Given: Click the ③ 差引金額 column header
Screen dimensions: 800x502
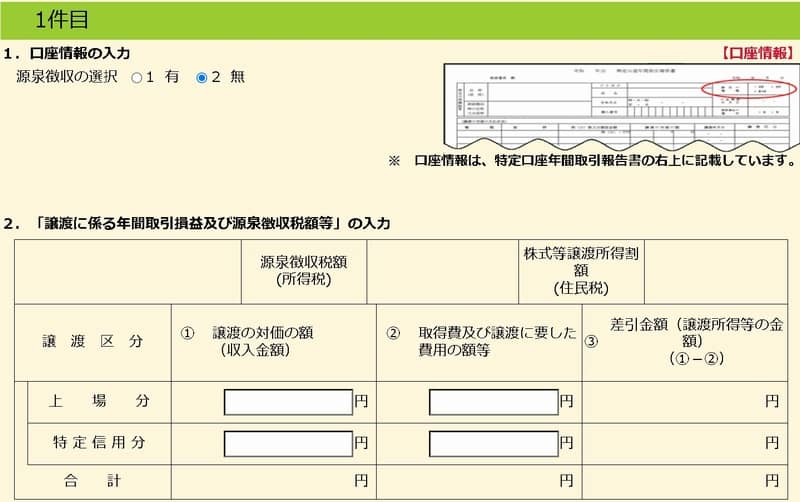Looking at the screenshot, I should pyautogui.click(x=685, y=342).
